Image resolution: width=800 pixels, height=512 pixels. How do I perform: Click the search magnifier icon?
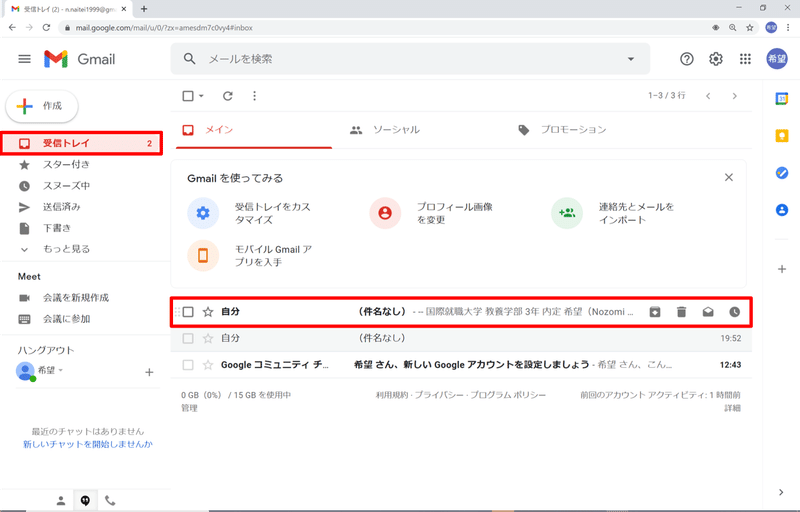click(x=190, y=59)
